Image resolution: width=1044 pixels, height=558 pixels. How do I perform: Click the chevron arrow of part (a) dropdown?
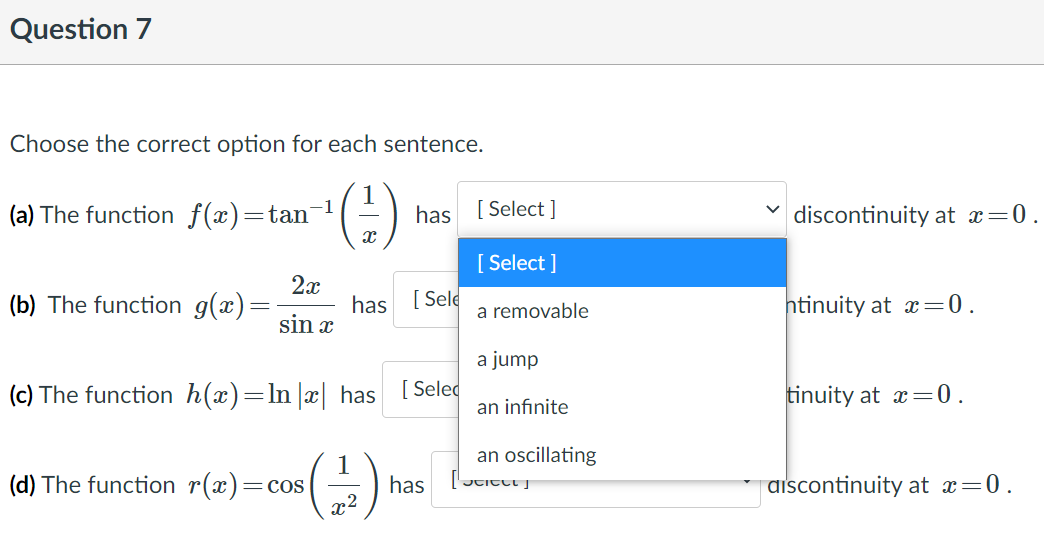pyautogui.click(x=772, y=209)
